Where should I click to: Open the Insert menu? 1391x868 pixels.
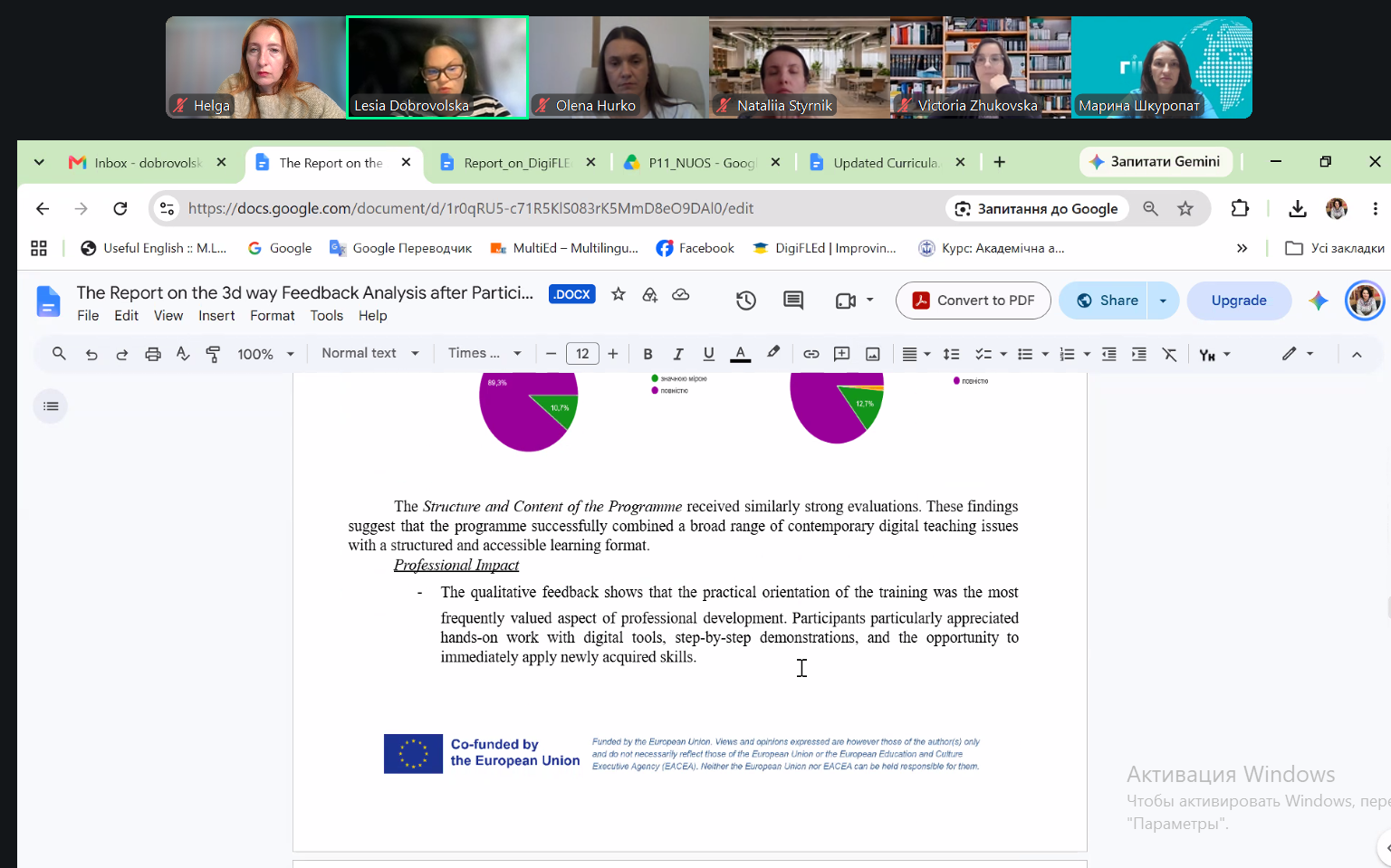(216, 316)
